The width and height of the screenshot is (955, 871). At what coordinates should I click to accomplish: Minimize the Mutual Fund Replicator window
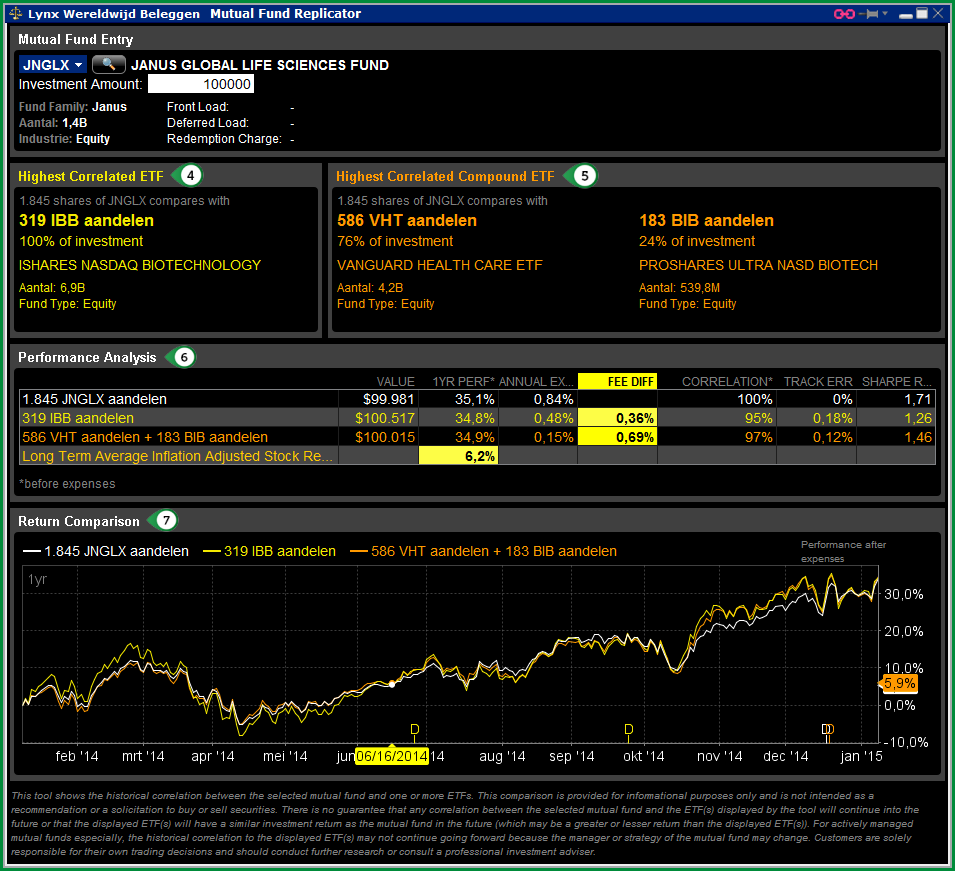coord(906,14)
